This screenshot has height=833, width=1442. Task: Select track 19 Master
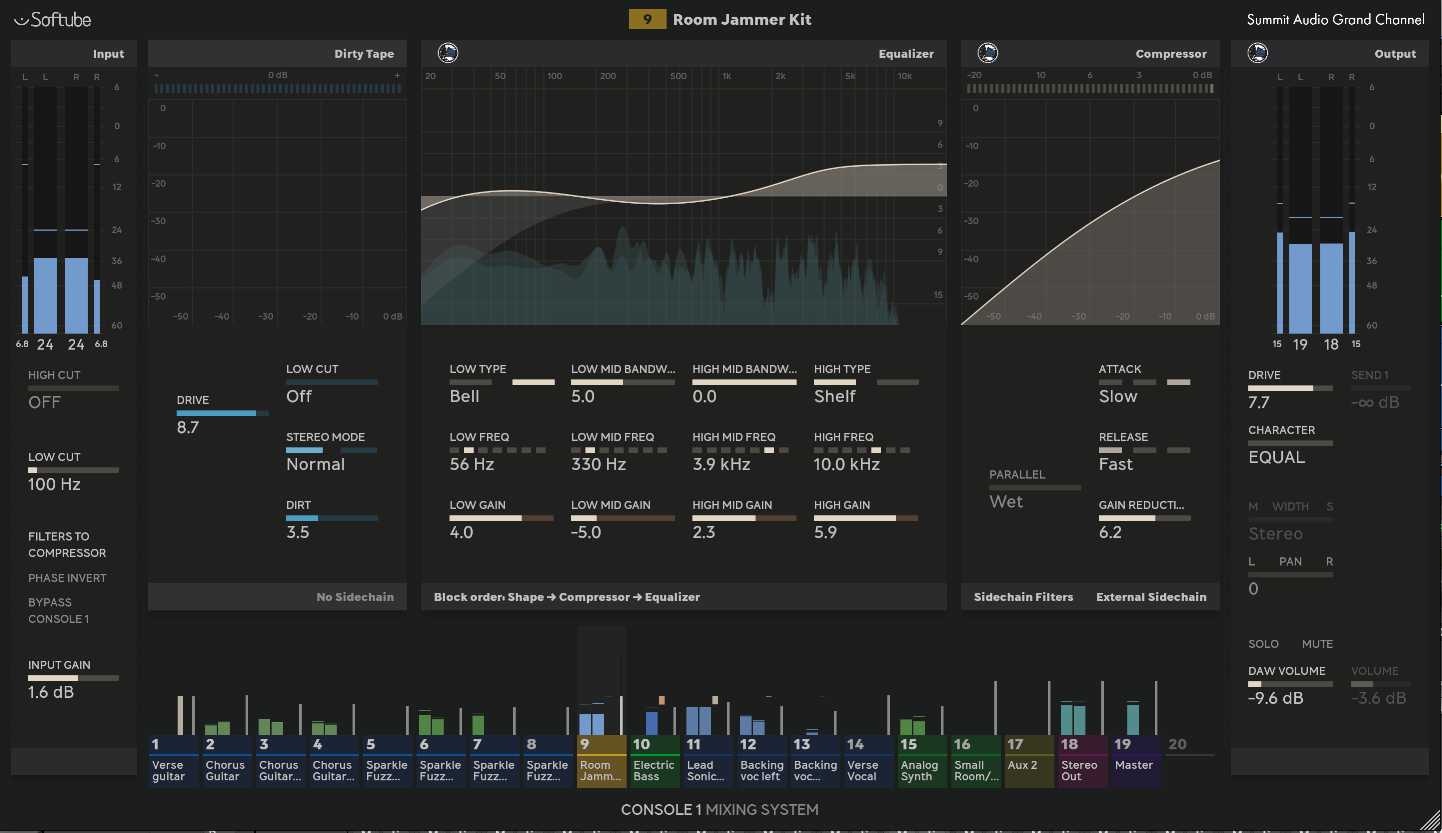point(1136,761)
